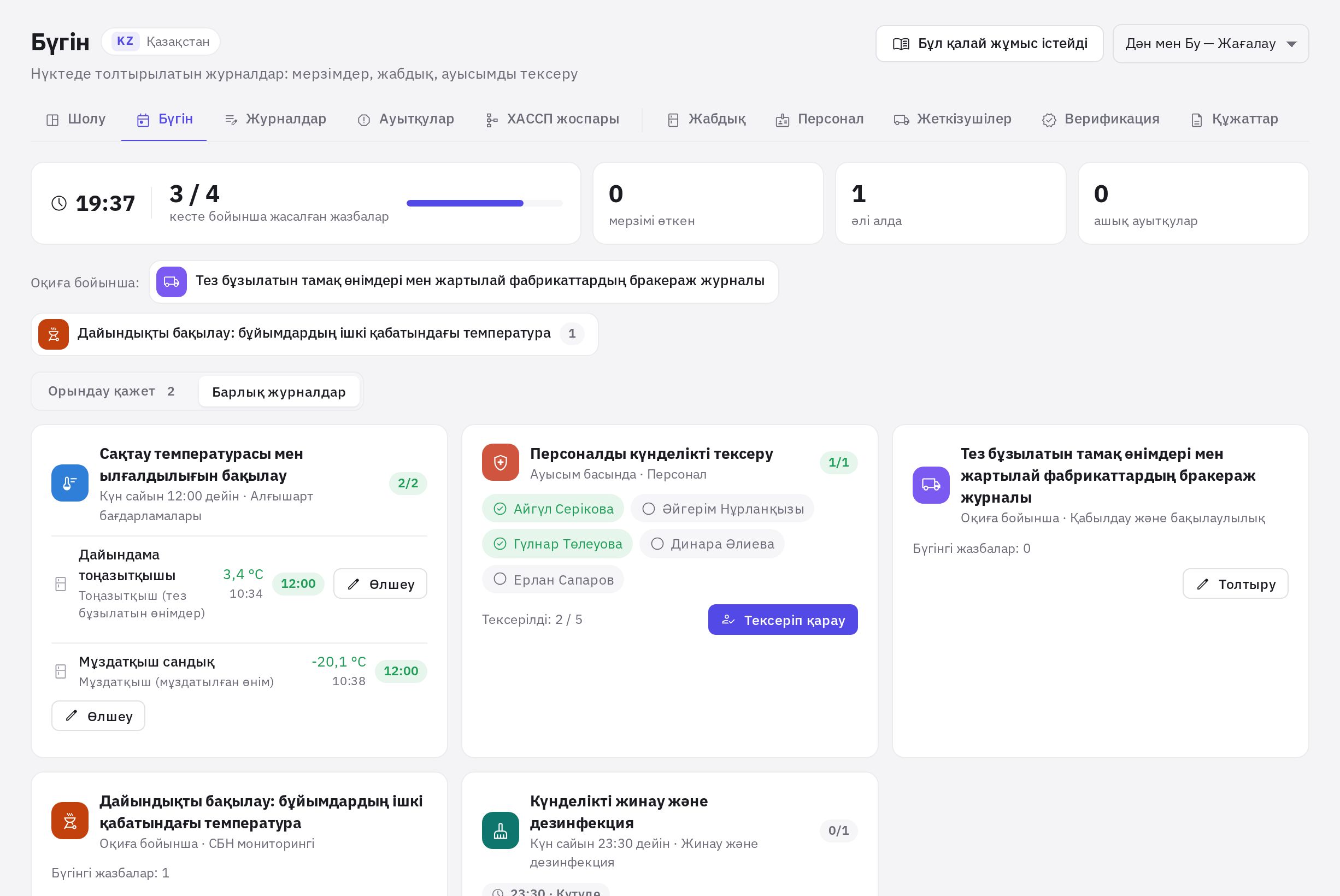Click Толтыру on the бракераж журналы card

1235,584
